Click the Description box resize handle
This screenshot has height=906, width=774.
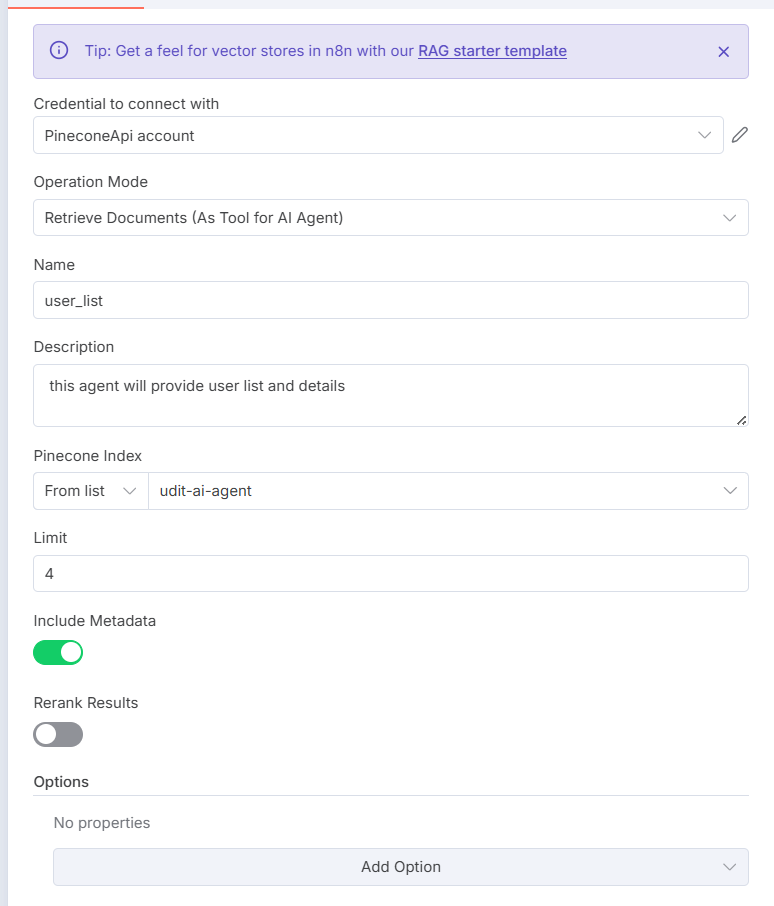point(741,420)
